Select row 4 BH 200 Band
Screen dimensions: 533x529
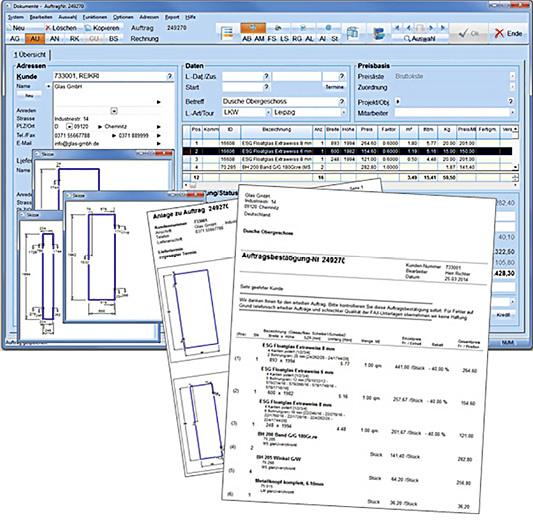[347, 167]
